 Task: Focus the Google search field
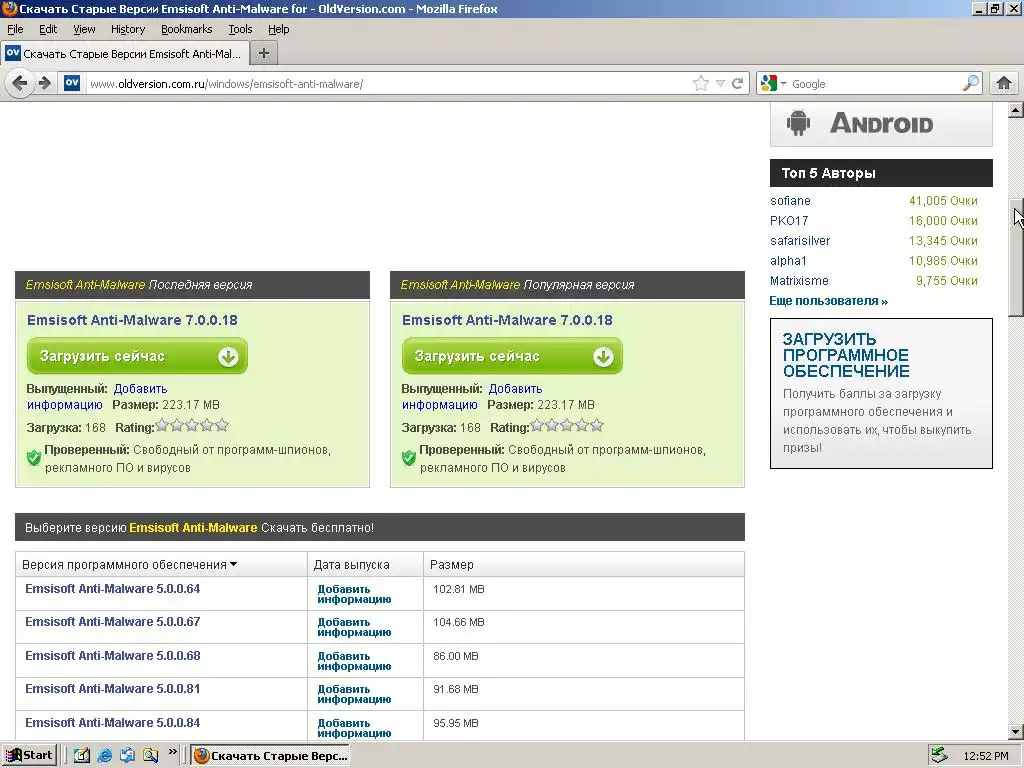[x=875, y=84]
